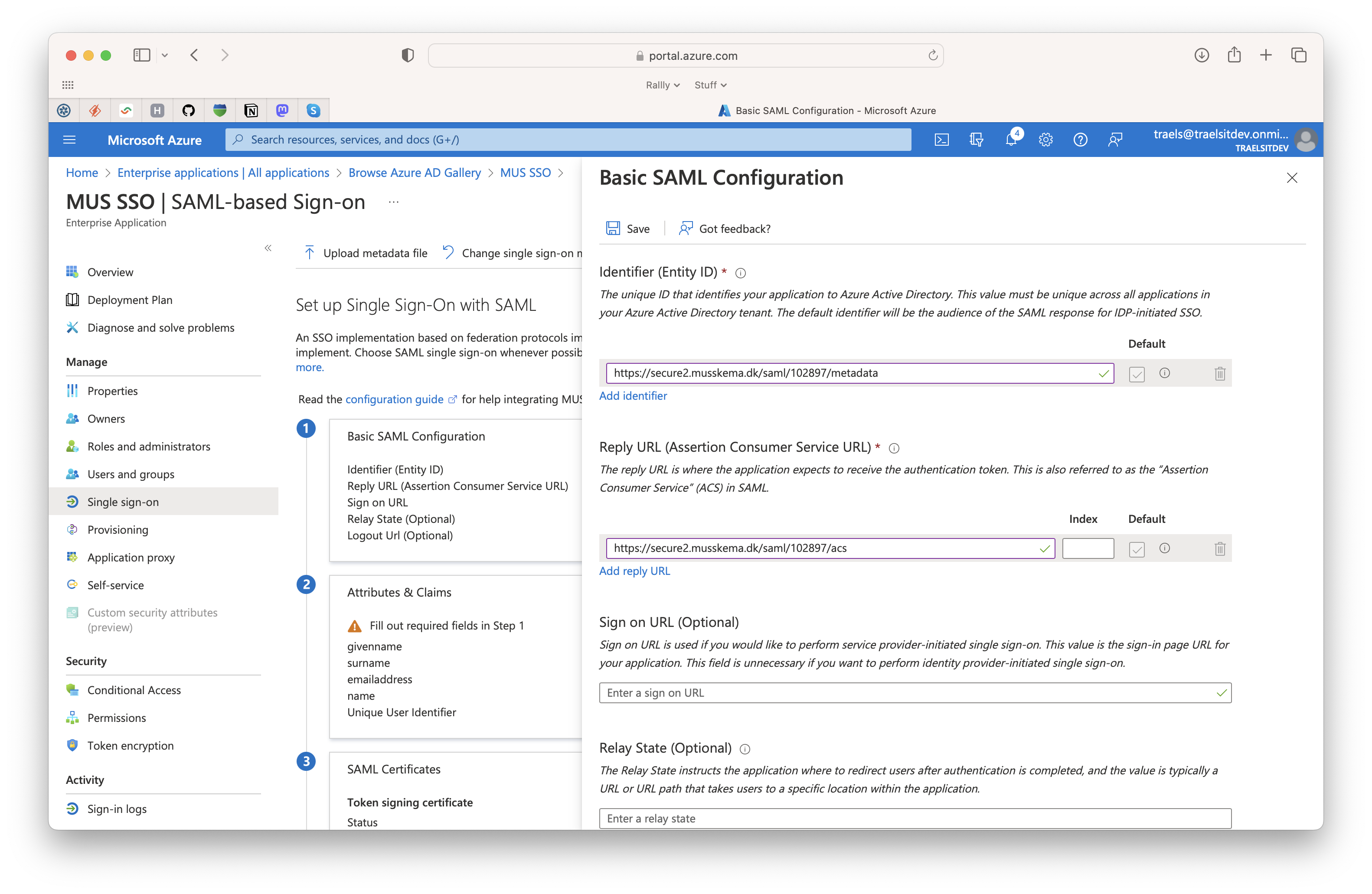Open Azure Cloud Shell icon
Screen dimensions: 1372x894
point(941,140)
